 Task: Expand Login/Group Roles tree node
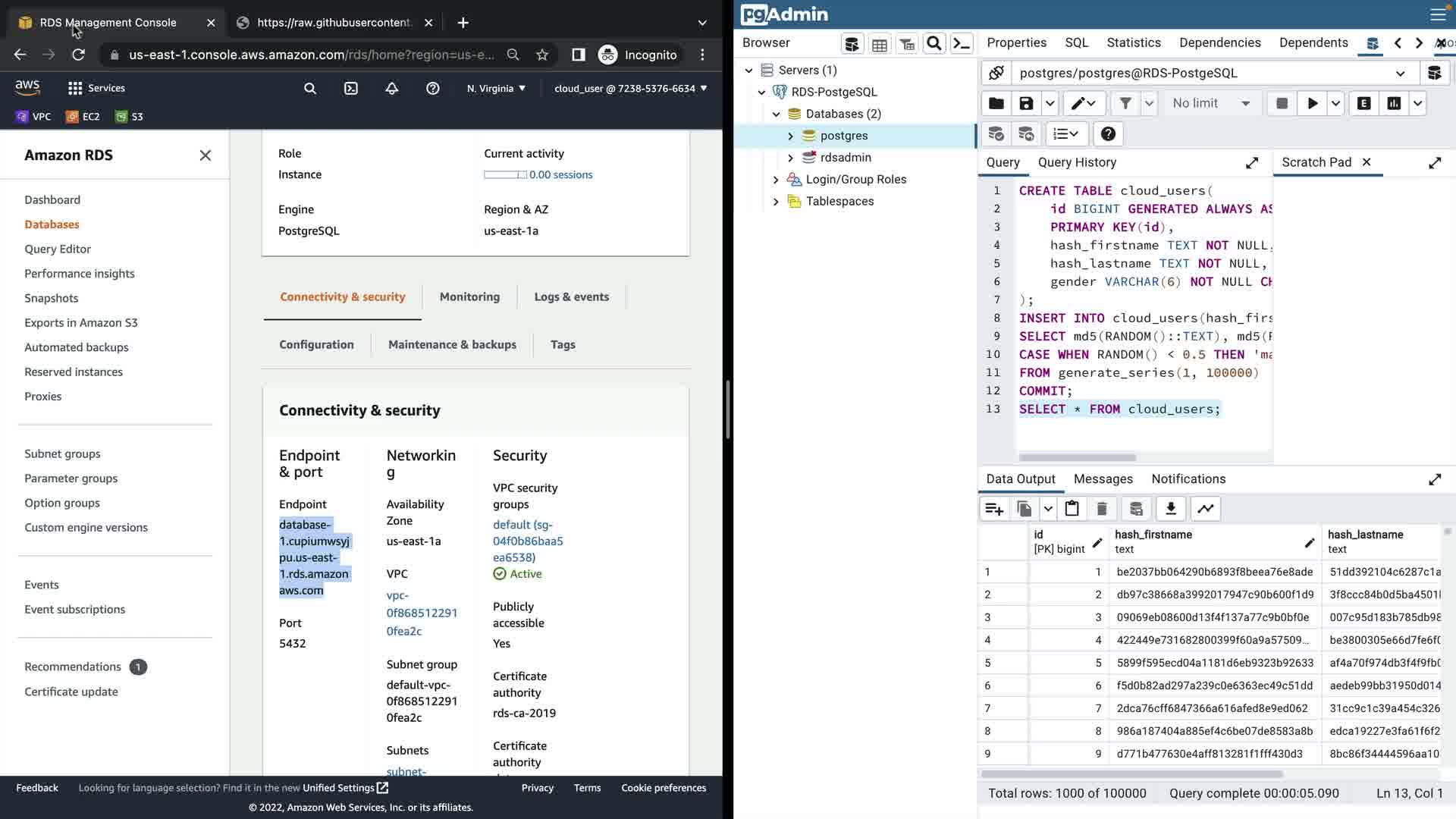coord(776,180)
